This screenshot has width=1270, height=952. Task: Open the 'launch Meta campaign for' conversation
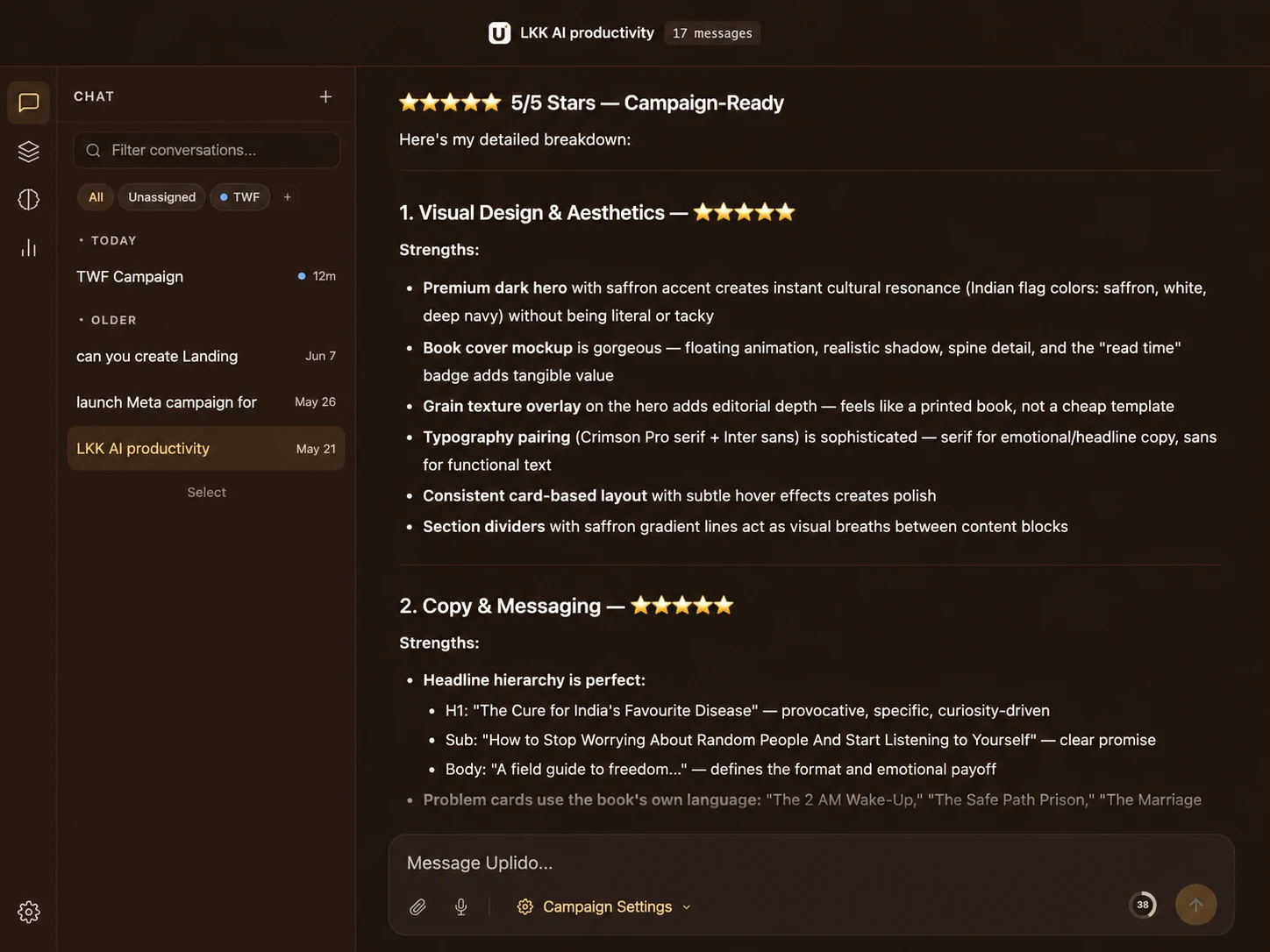pyautogui.click(x=206, y=402)
